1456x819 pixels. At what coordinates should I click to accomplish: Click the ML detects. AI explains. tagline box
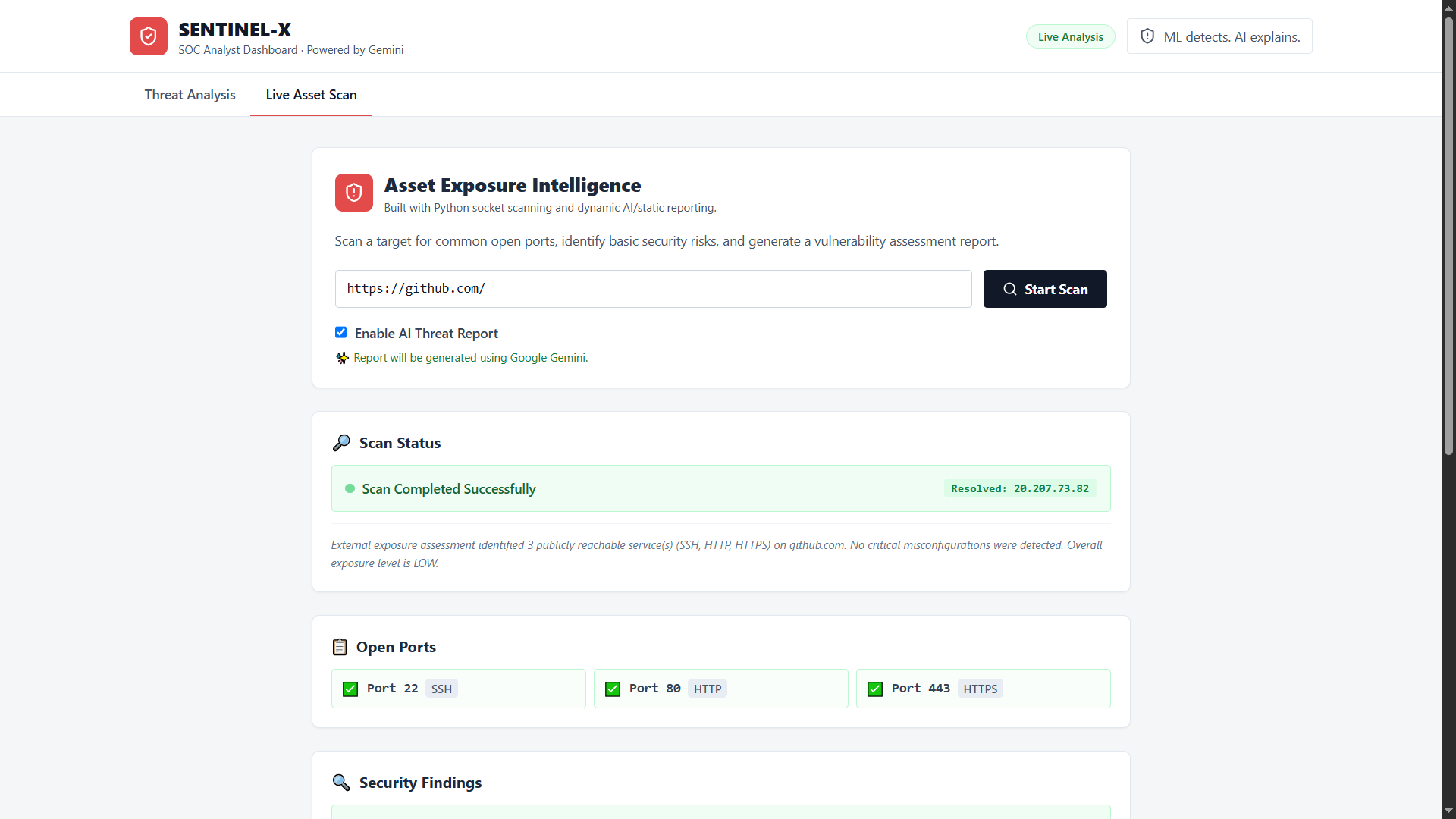(1219, 36)
